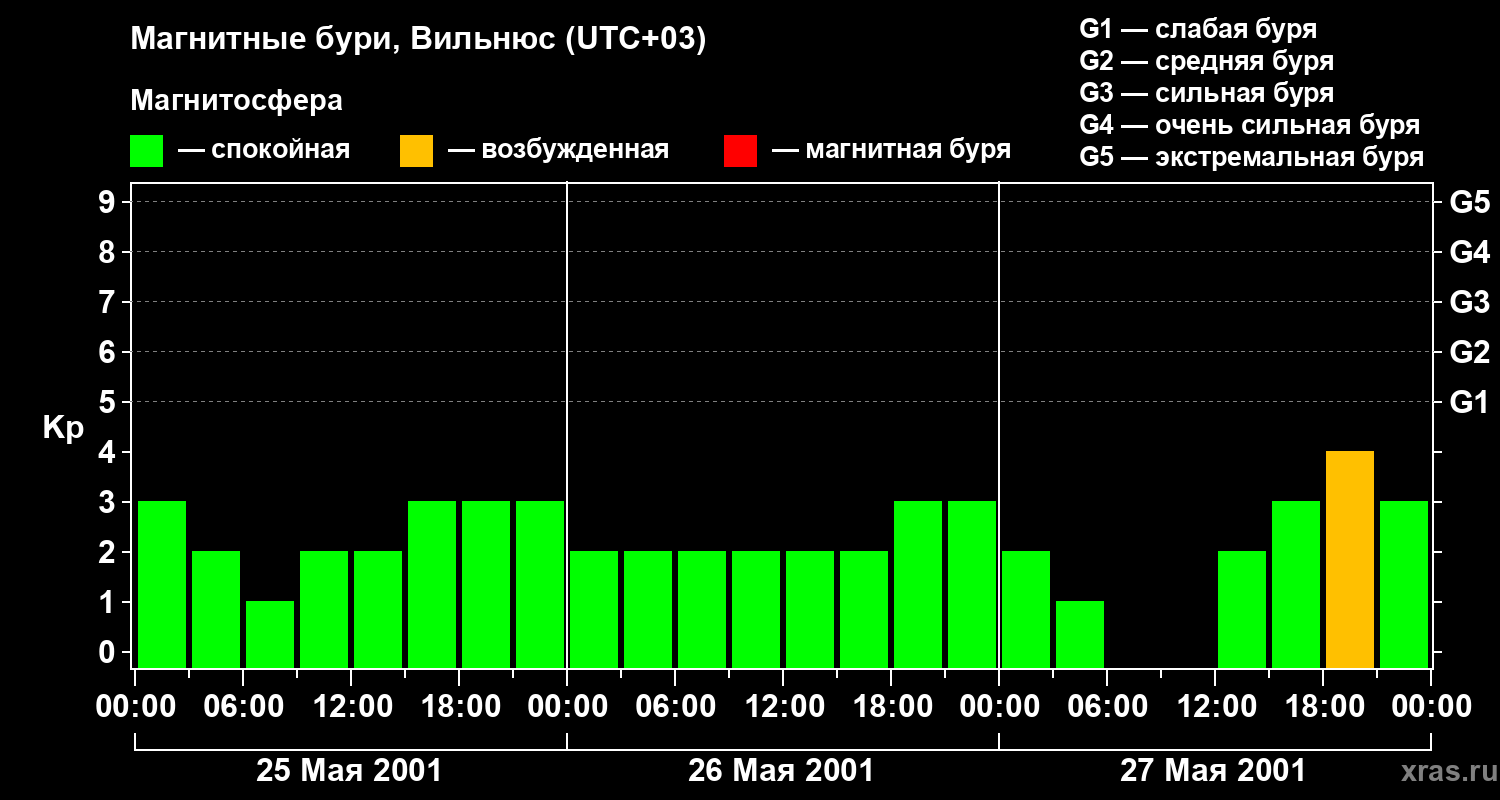Click the Kp 1 bar at 06:00 on 25 May
Image resolution: width=1500 pixels, height=800 pixels.
pos(270,635)
